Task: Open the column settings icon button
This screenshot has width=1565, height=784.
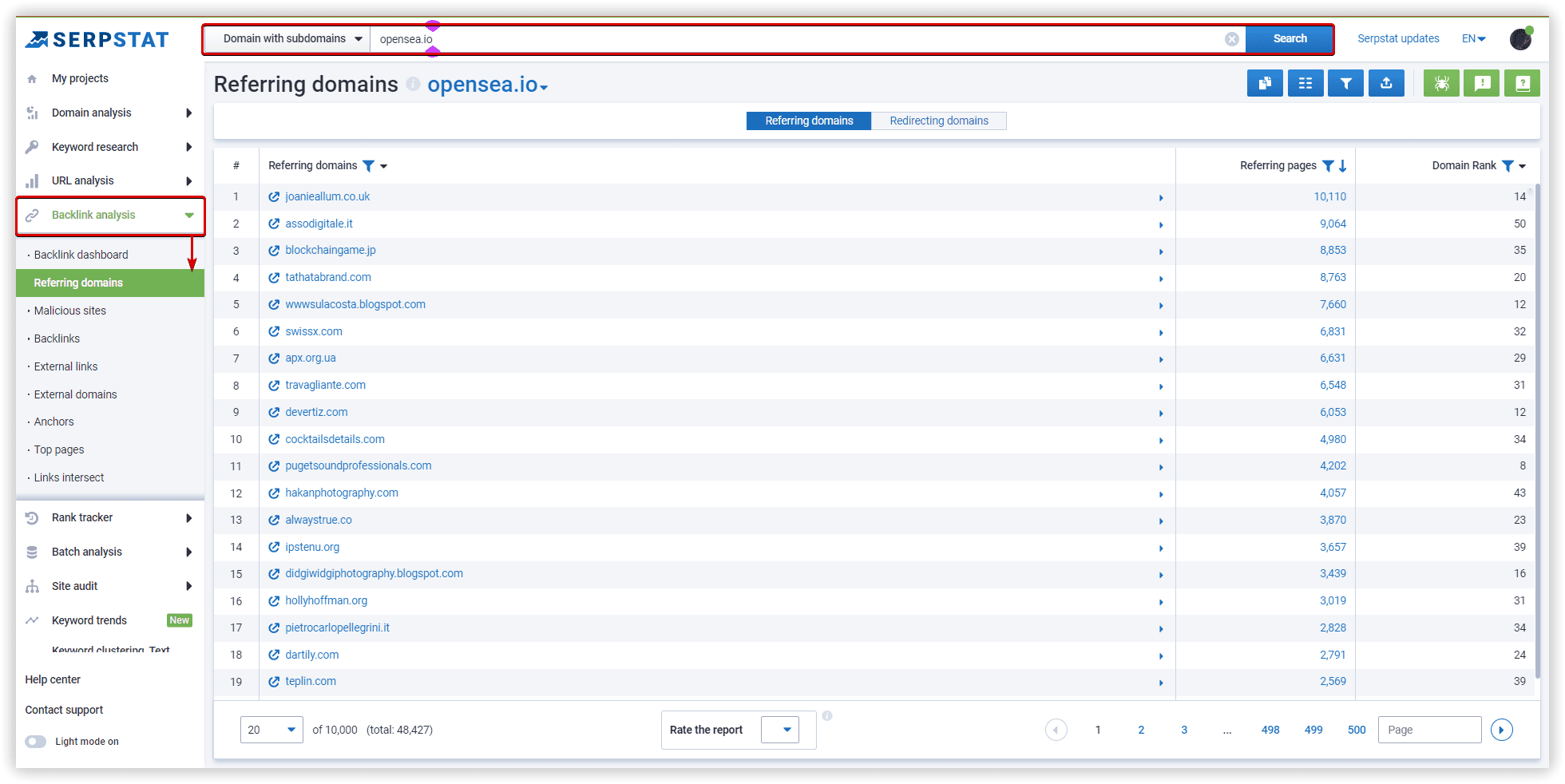Action: (1305, 83)
